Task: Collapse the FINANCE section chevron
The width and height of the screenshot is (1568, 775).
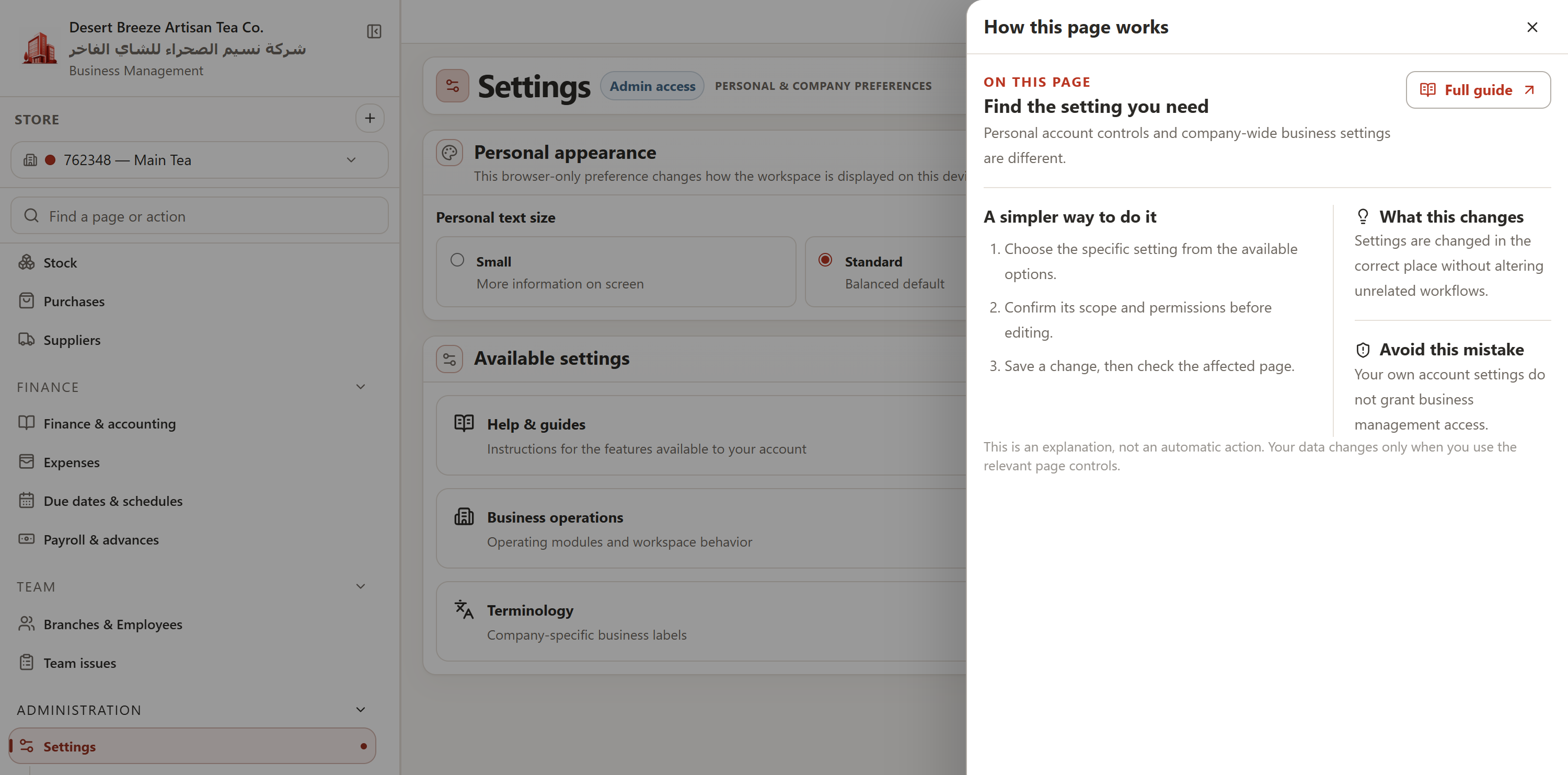Action: [x=360, y=387]
